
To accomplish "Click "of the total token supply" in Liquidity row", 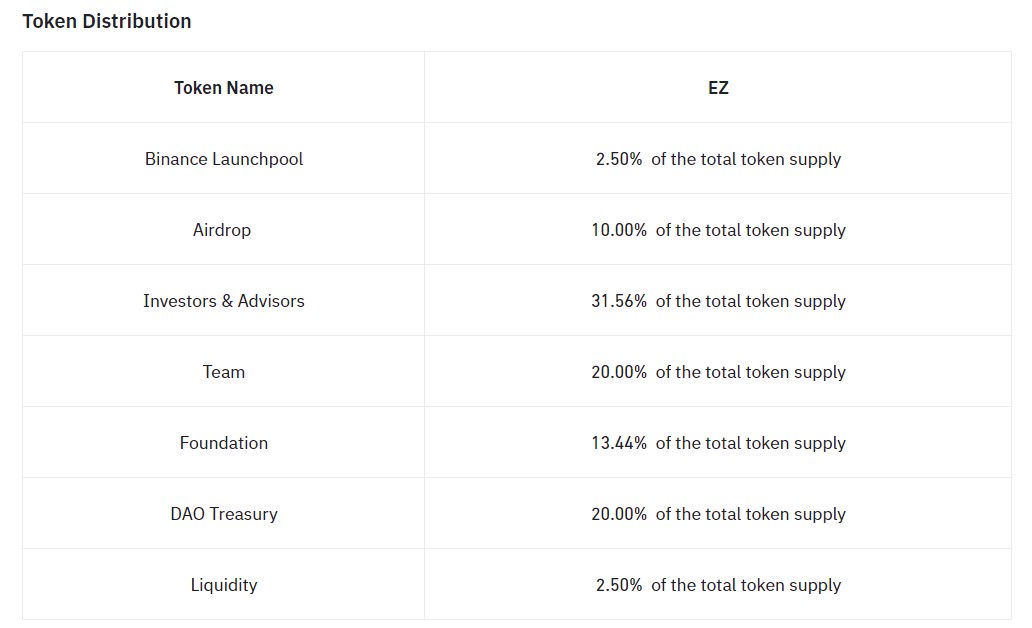I will (746, 585).
